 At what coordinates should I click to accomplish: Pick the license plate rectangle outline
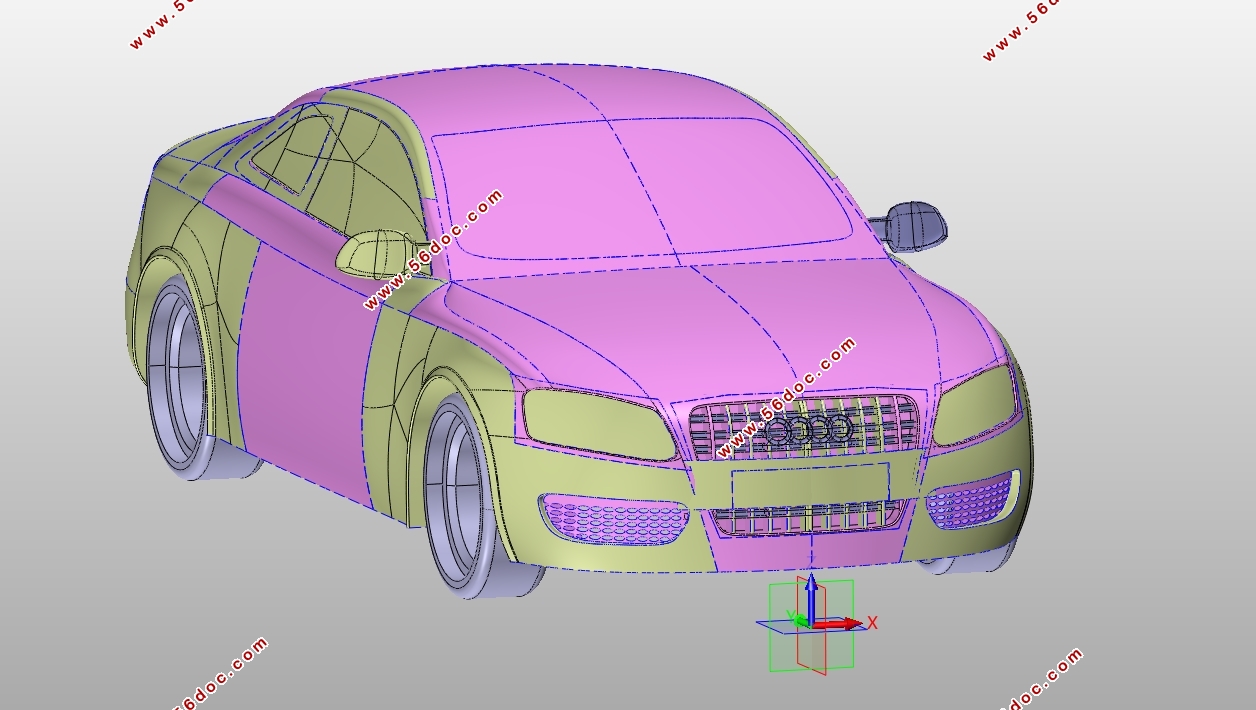[810, 484]
